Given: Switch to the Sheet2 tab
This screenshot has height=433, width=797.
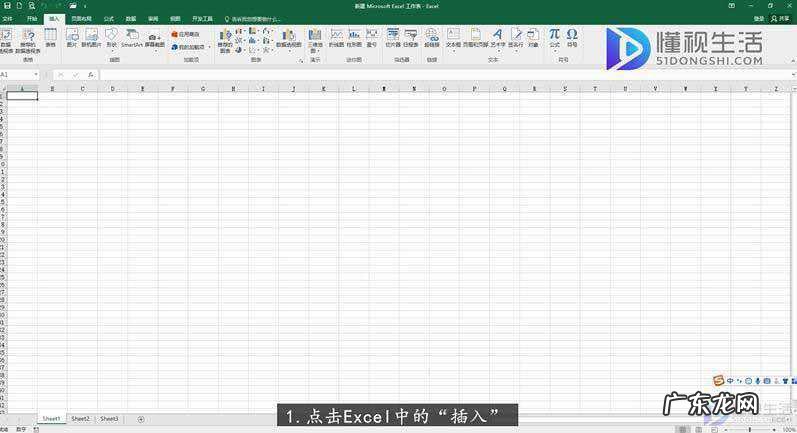Looking at the screenshot, I should click(80, 419).
